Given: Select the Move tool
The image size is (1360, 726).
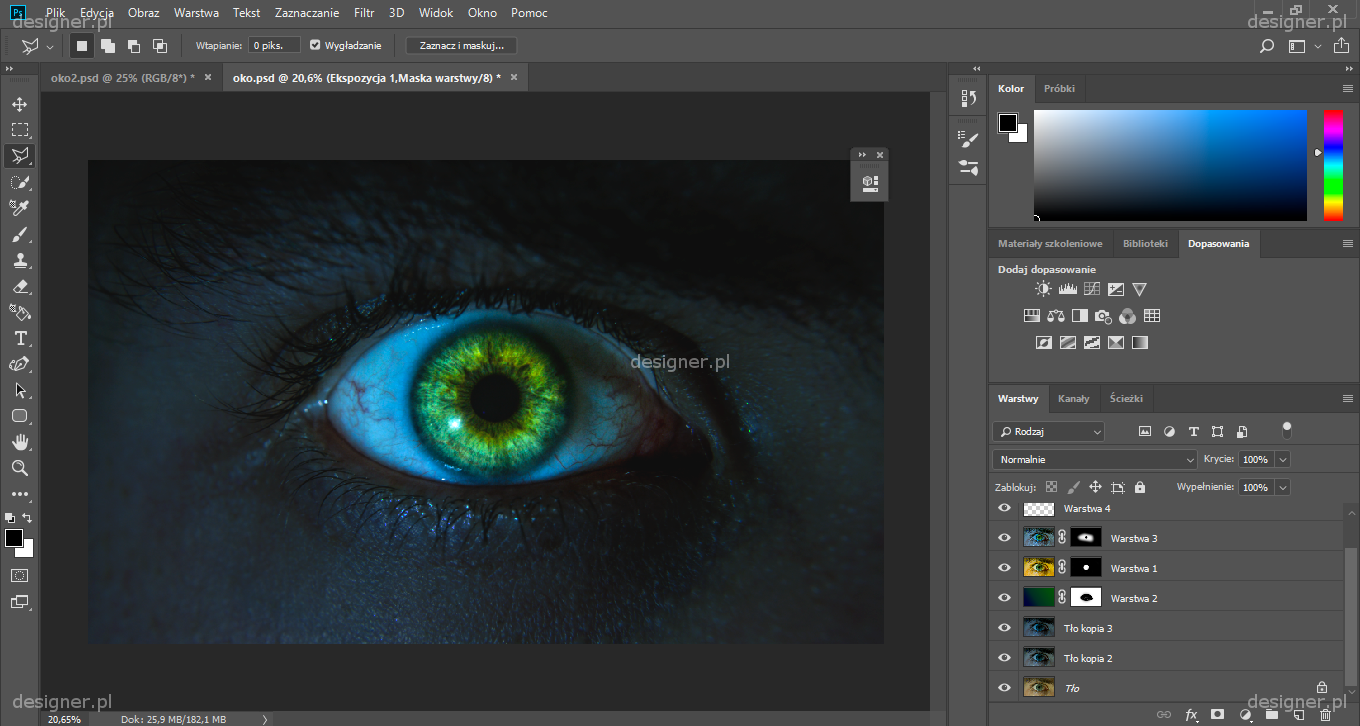Looking at the screenshot, I should (x=19, y=104).
